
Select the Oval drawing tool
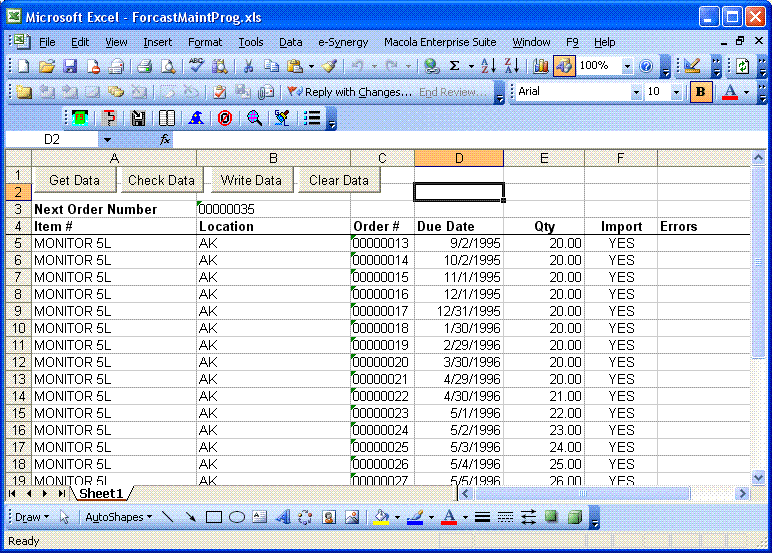coord(237,517)
